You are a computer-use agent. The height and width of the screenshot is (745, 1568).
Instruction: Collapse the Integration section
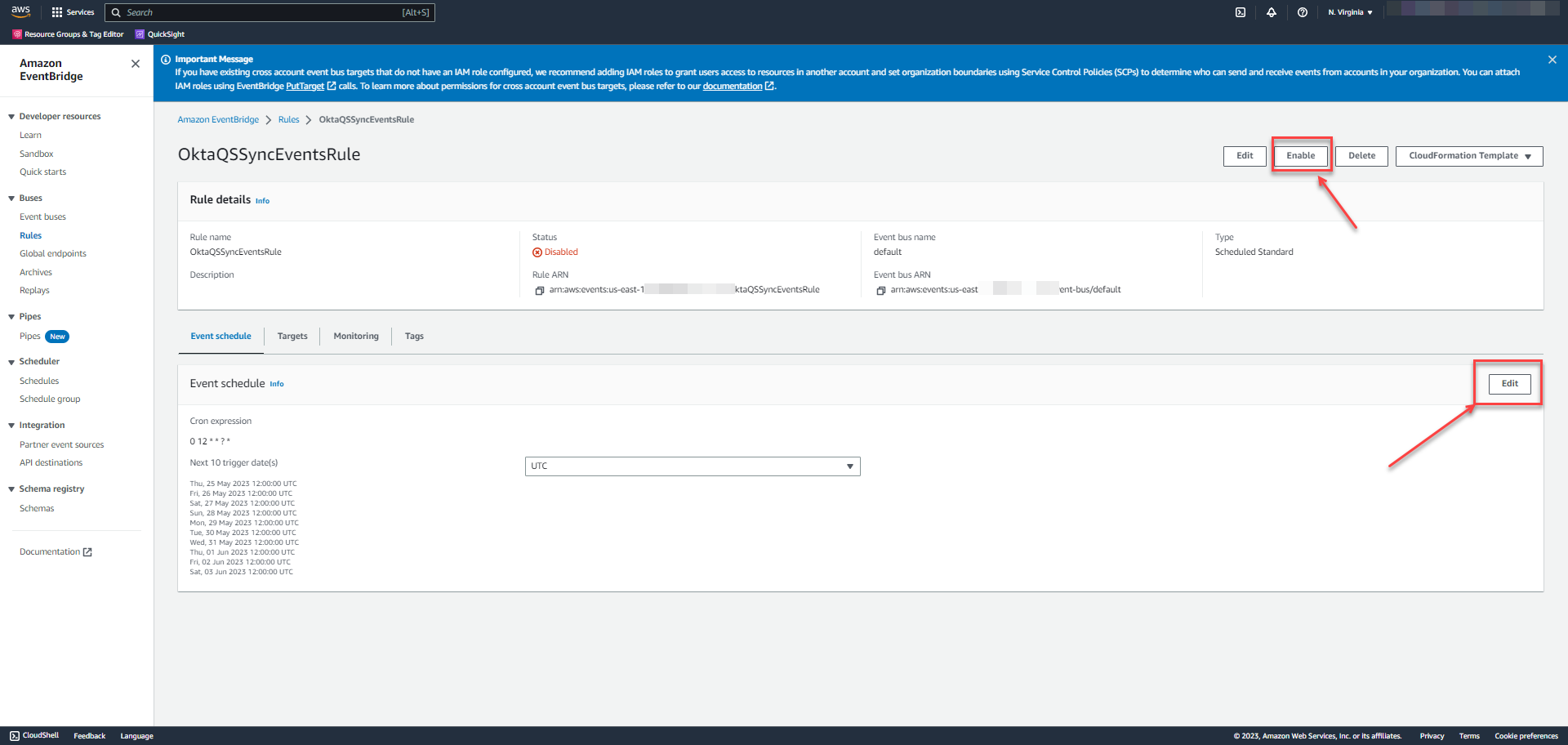[x=11, y=426]
